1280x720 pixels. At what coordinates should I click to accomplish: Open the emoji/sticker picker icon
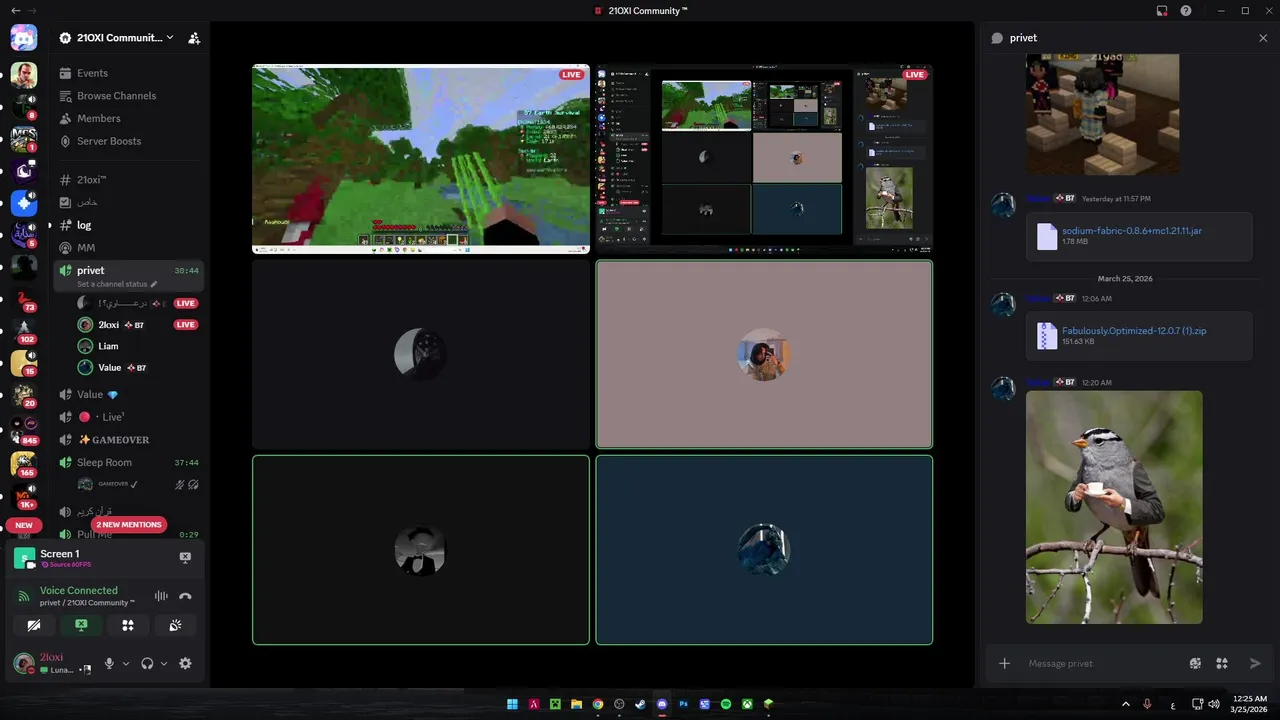1195,663
